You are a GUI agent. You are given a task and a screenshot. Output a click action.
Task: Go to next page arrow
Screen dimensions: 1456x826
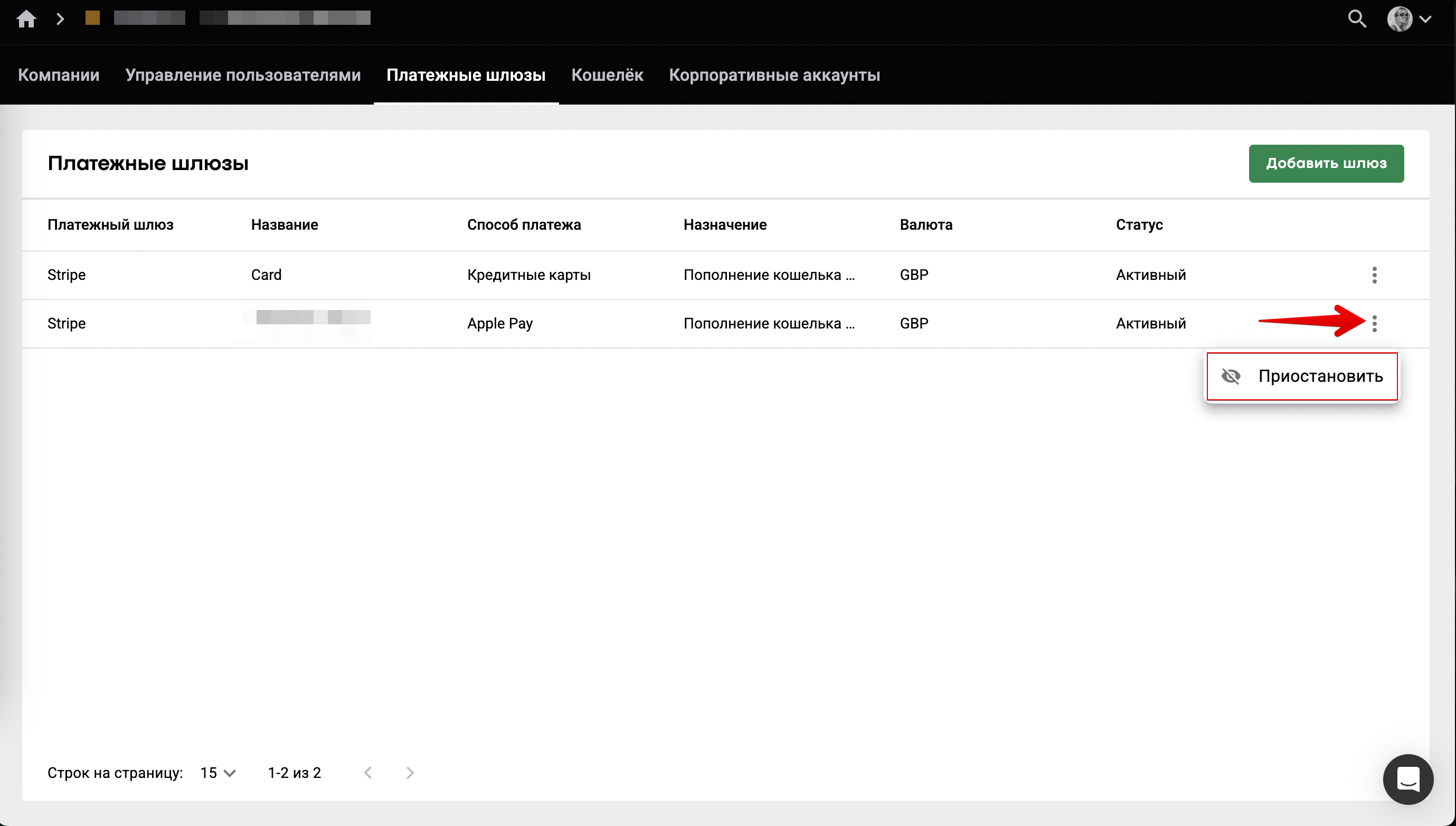point(410,773)
